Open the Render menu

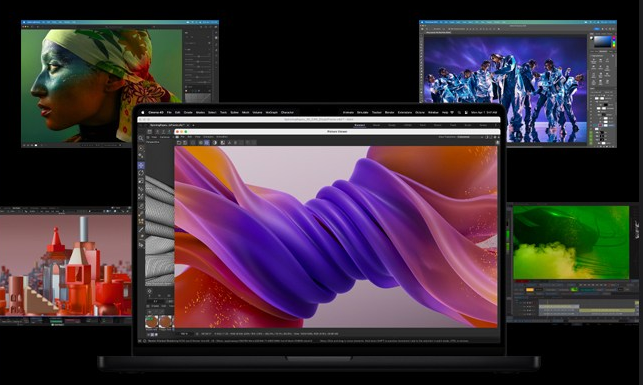coord(390,112)
